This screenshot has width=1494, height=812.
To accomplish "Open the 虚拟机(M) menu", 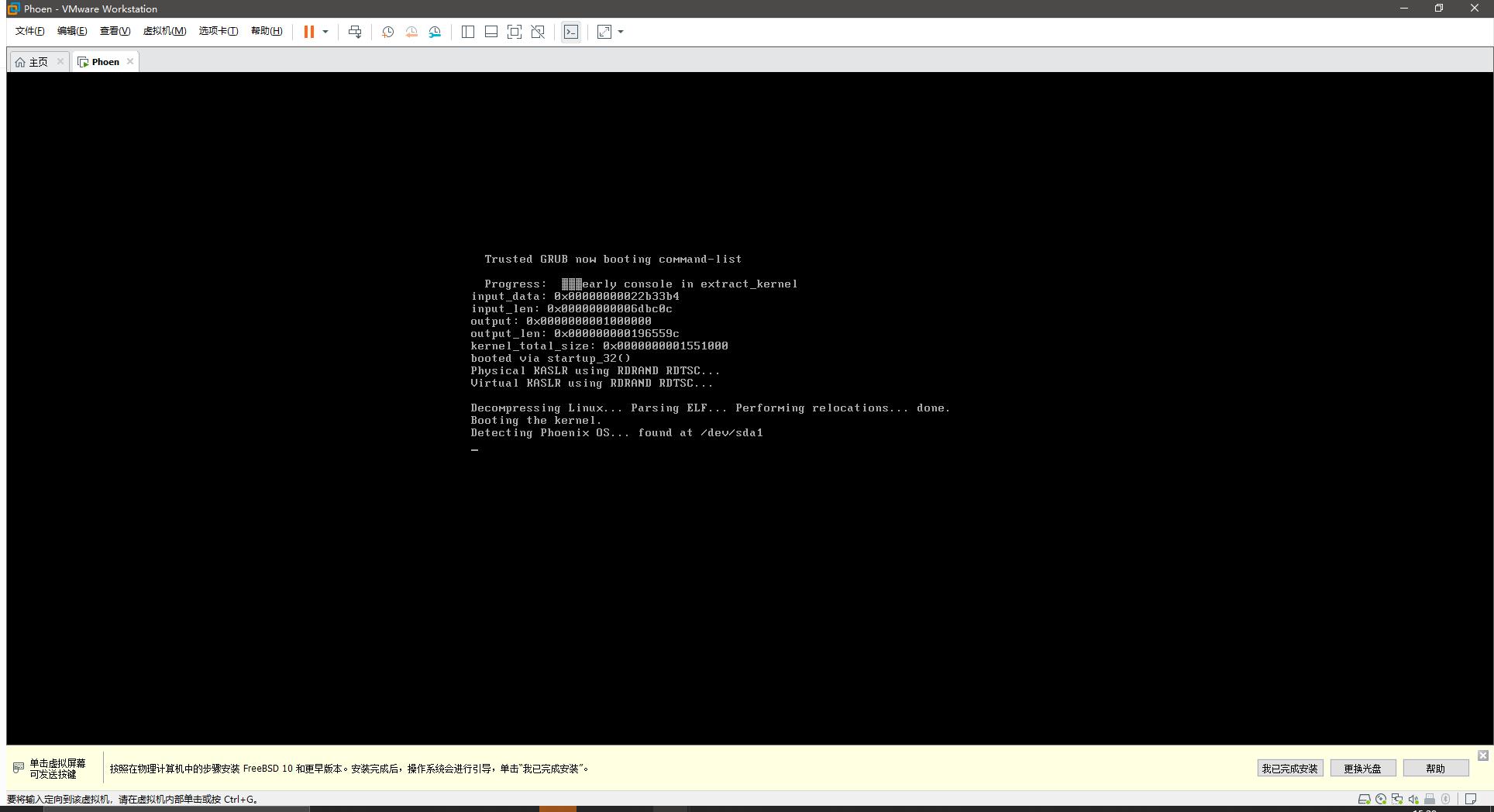I will pyautogui.click(x=164, y=31).
